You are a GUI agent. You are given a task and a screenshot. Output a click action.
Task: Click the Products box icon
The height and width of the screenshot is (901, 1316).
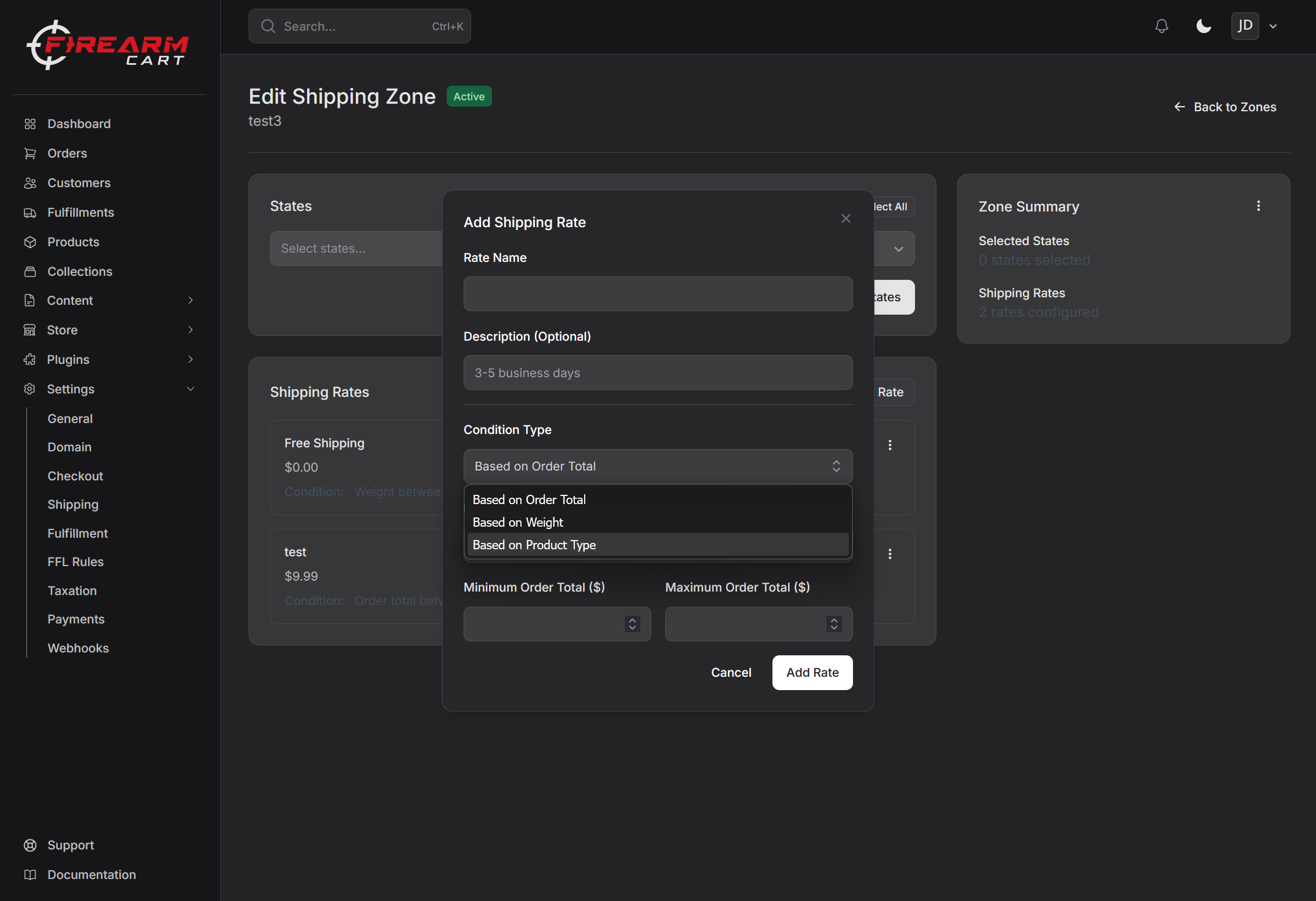[x=30, y=242]
